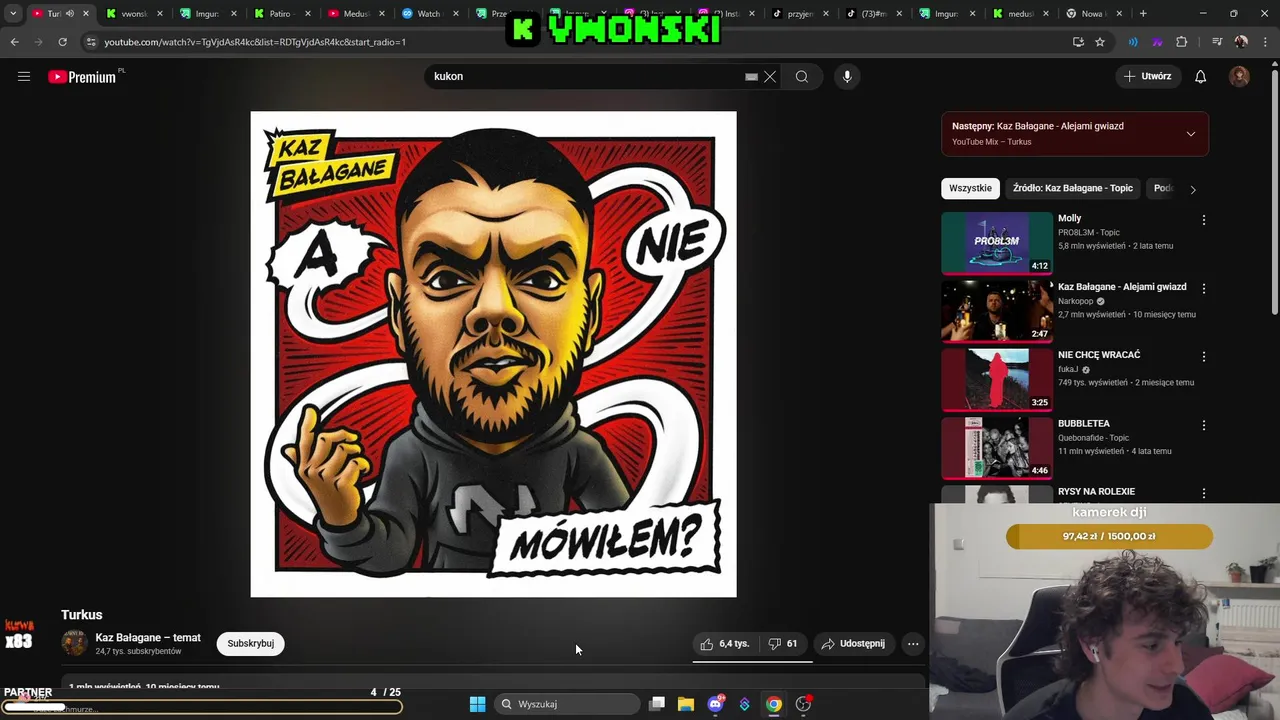
Task: Switch to the Patiro browser tab
Action: 280,14
